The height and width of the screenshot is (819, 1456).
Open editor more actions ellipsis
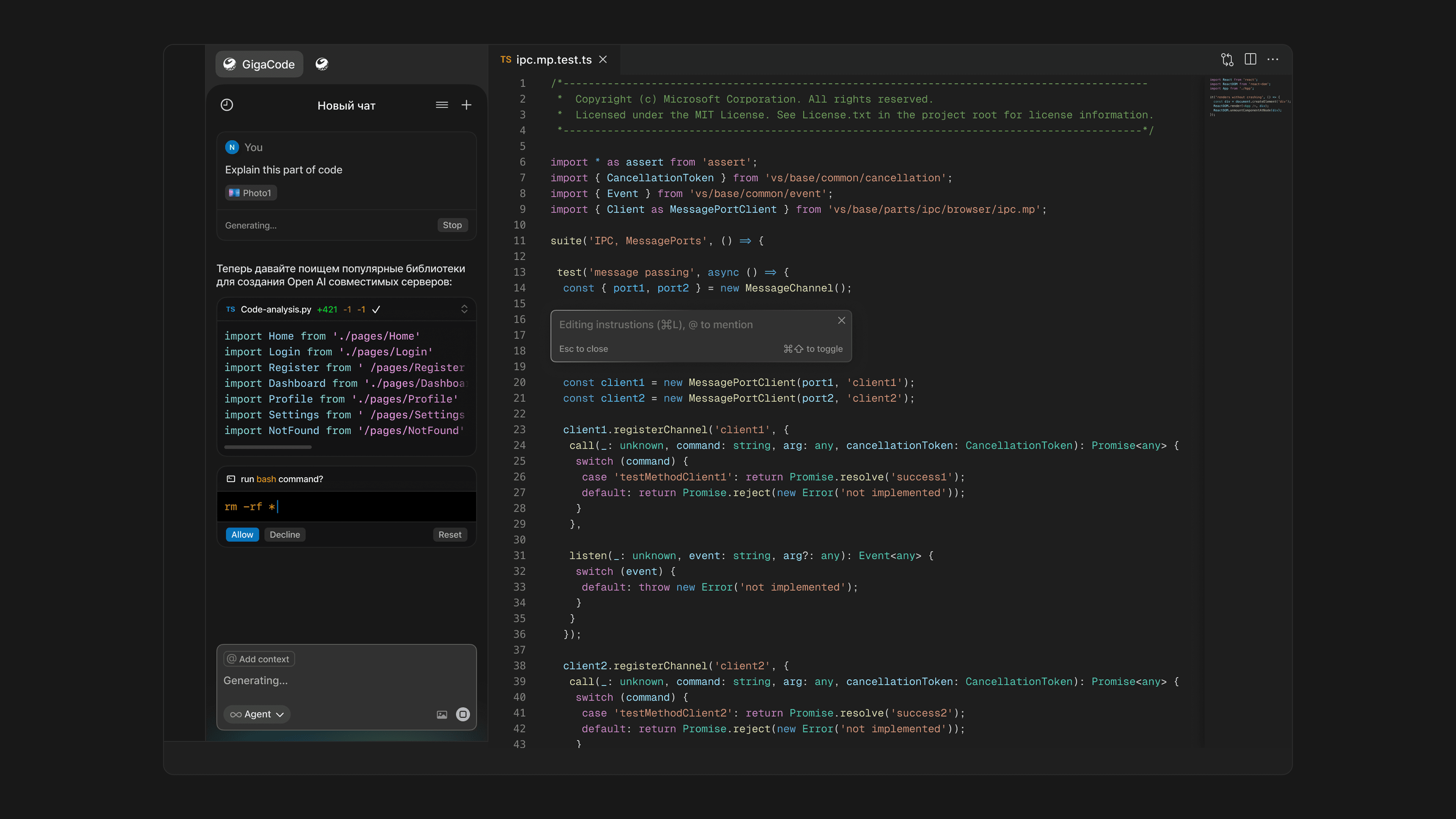1273,60
